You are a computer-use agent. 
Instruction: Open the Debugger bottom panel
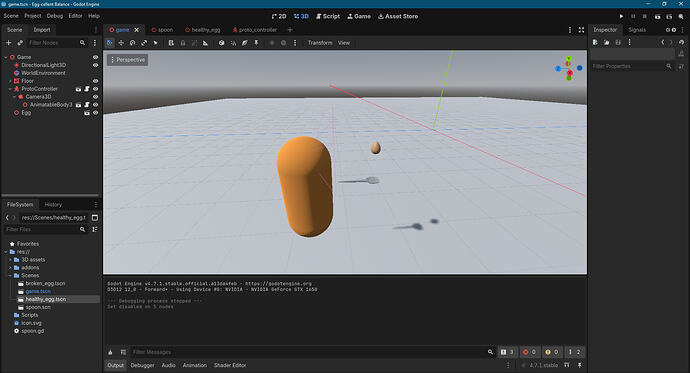click(142, 366)
